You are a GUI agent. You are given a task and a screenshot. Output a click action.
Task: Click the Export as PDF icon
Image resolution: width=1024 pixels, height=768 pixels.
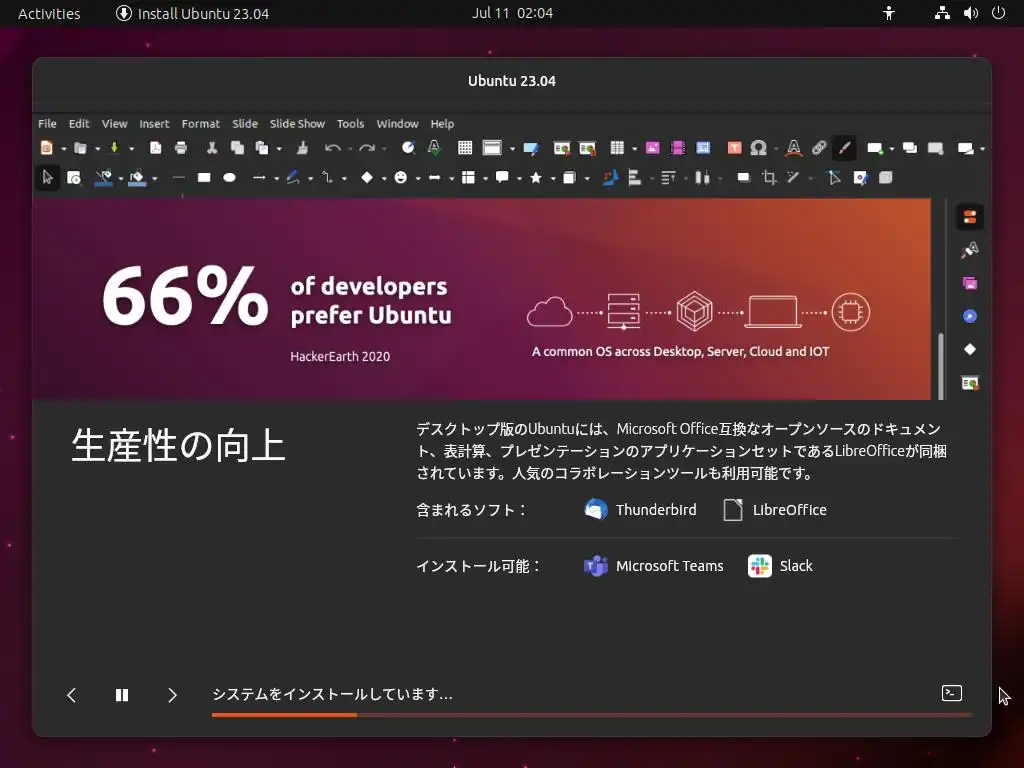(155, 148)
